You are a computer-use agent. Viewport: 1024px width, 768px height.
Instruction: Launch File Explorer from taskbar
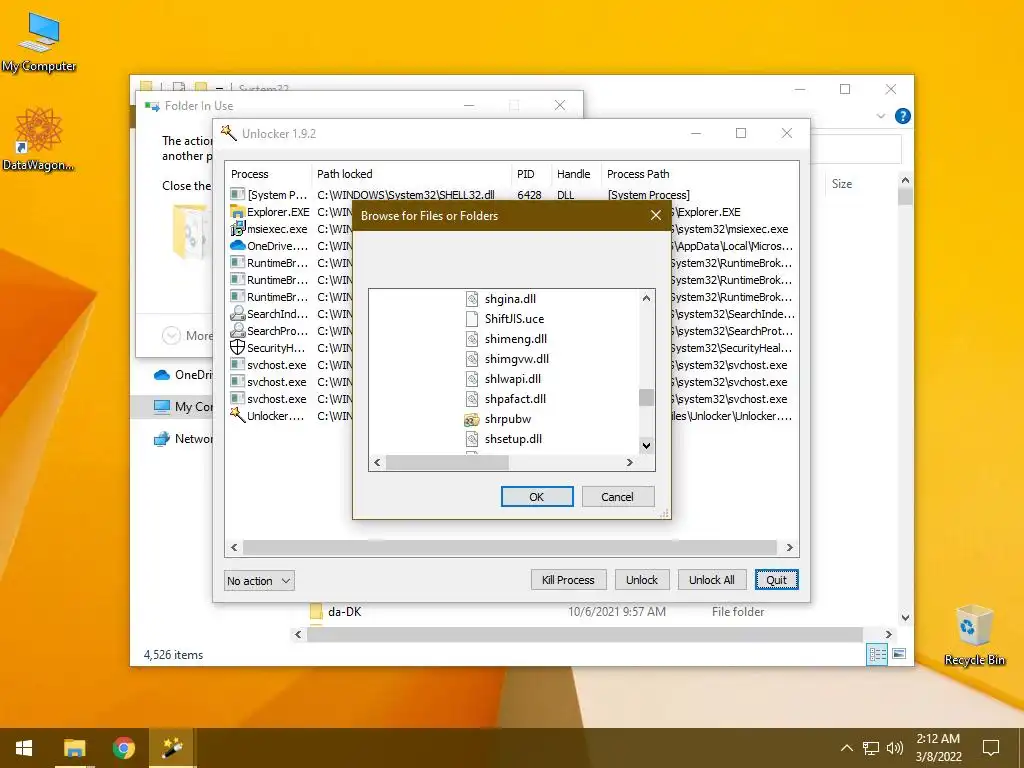click(74, 748)
